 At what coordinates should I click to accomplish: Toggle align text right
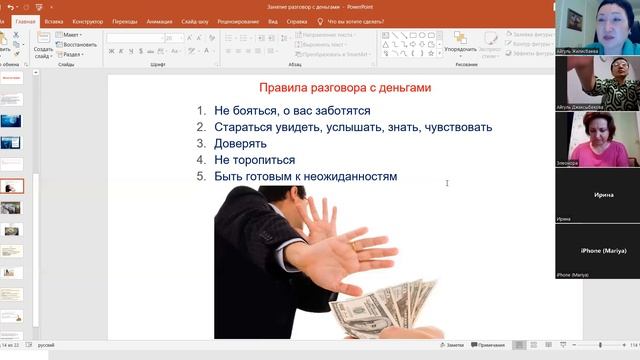(248, 51)
